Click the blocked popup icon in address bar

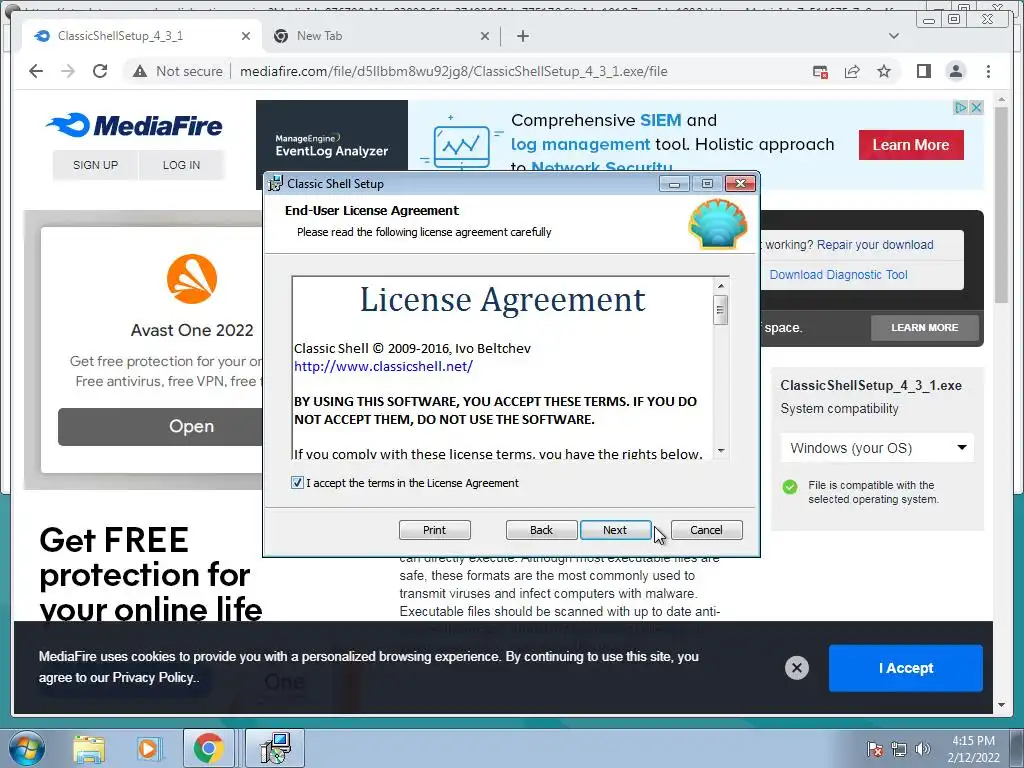820,71
